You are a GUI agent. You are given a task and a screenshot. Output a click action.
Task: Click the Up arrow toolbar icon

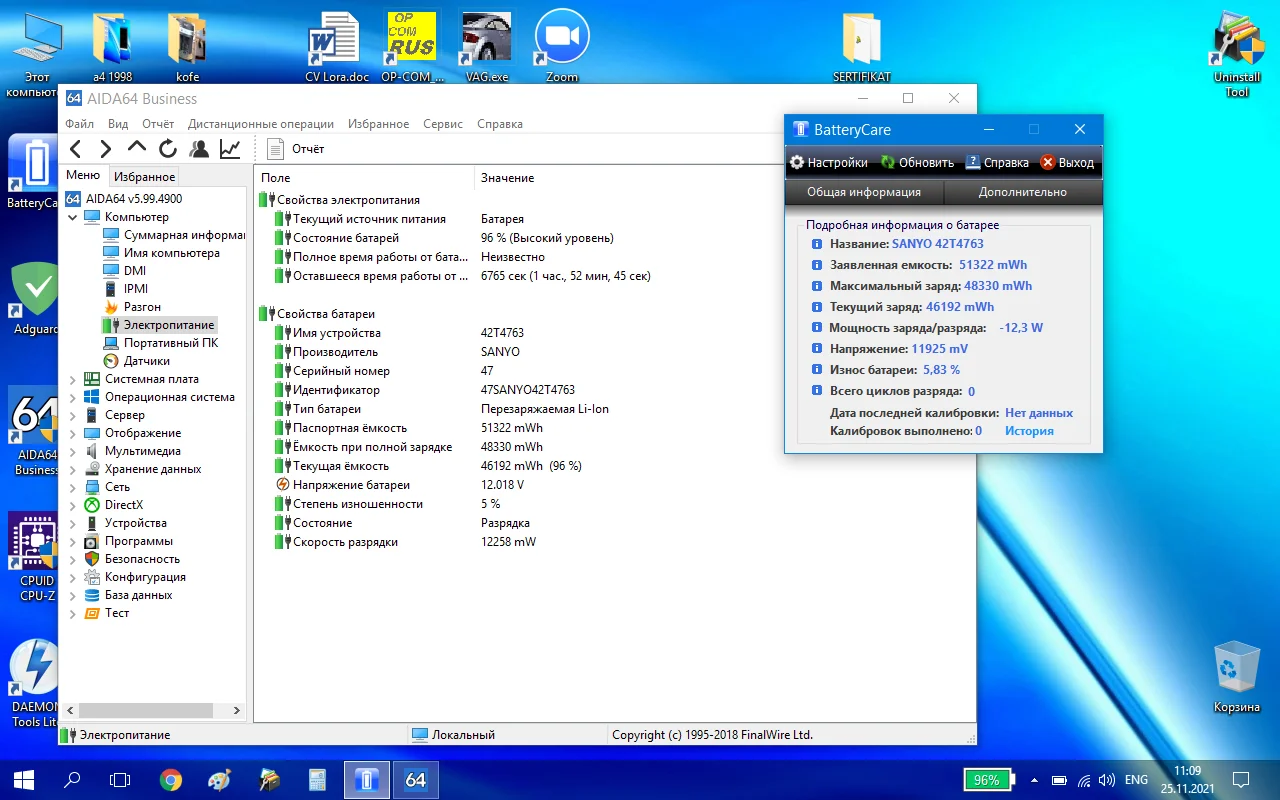click(137, 148)
